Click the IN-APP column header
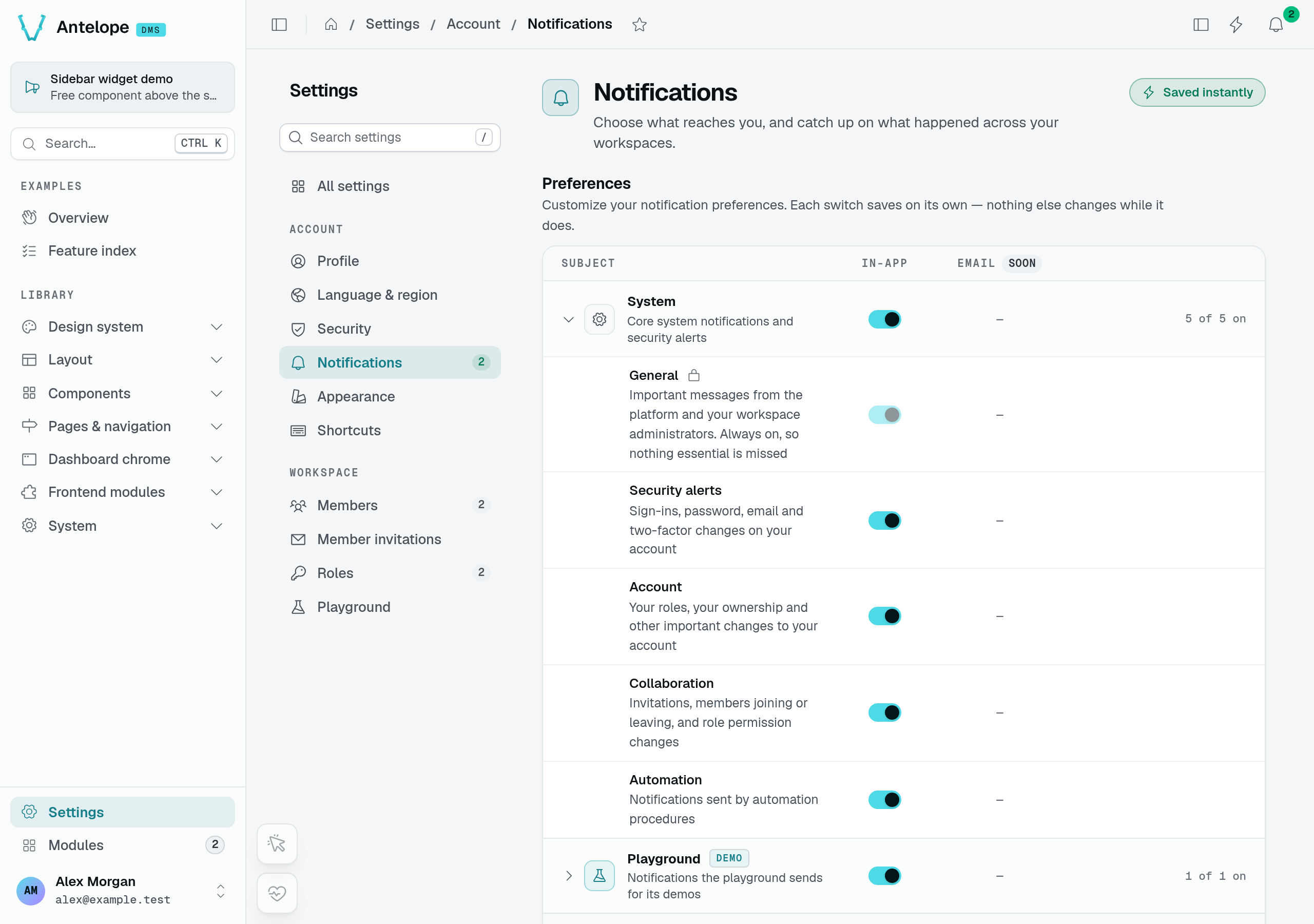 [884, 263]
